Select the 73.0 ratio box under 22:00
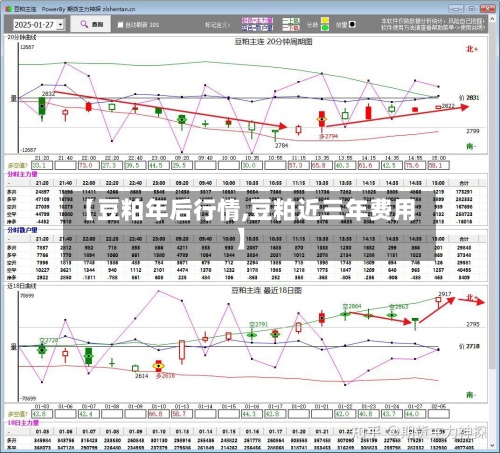 click(88, 165)
